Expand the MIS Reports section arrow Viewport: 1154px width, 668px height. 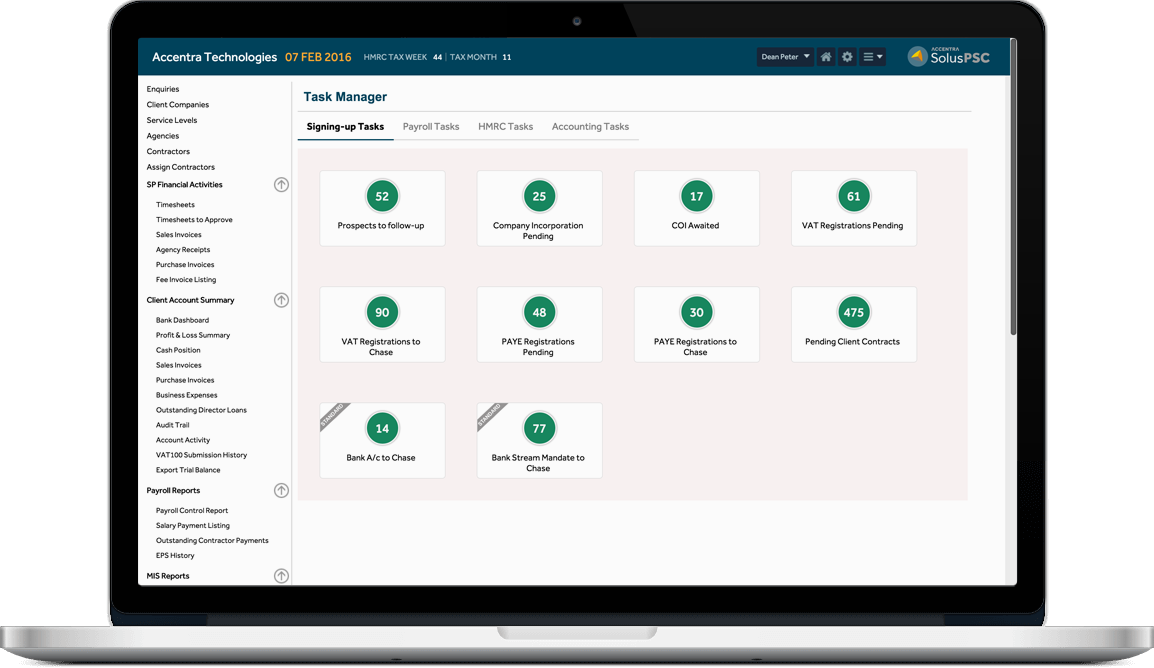[281, 576]
